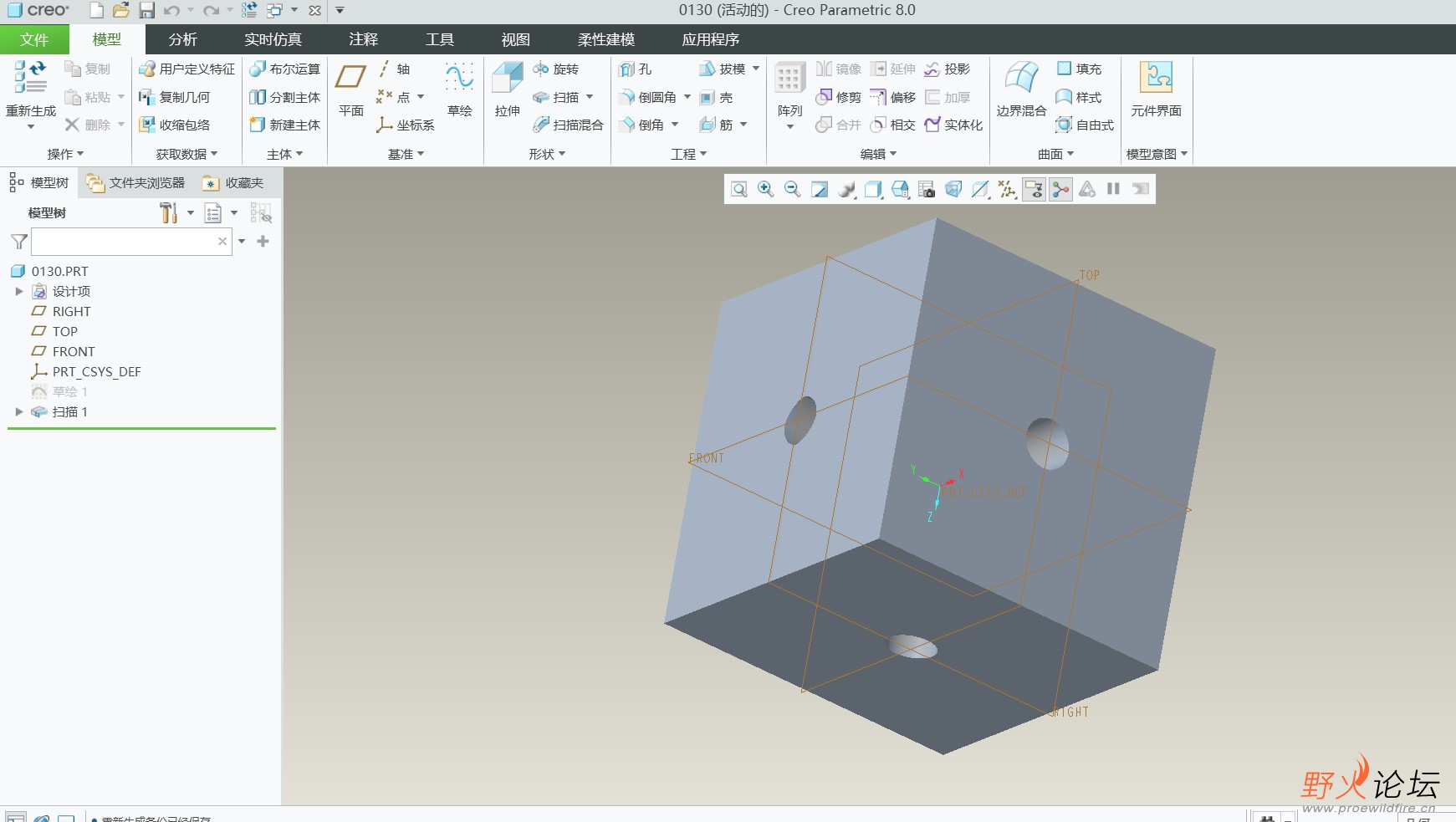Toggle the annotation display button in the graphics toolbar
Screen dimensions: 1456x822
click(x=1034, y=189)
